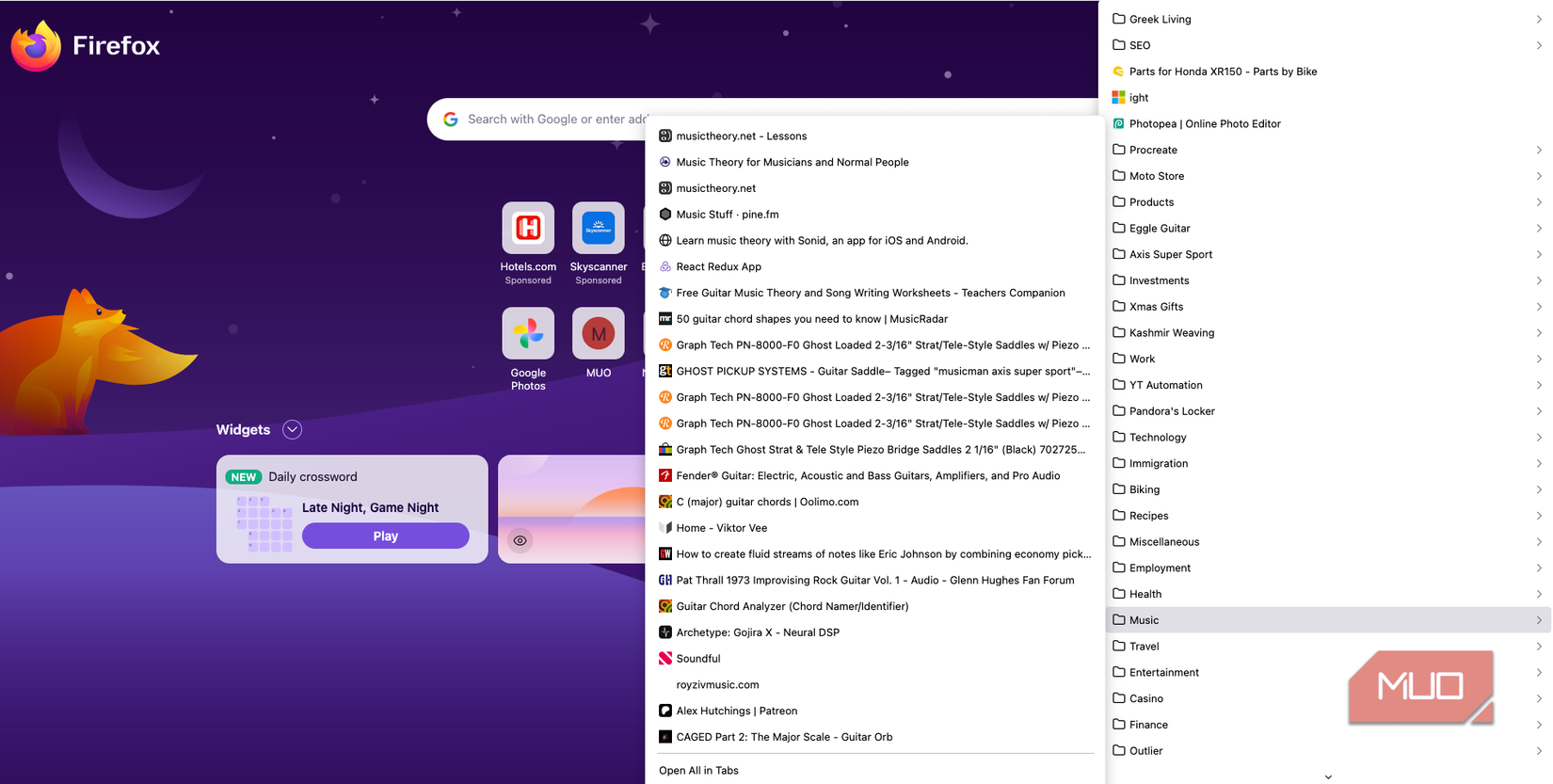The image size is (1553, 784).
Task: Click the Firefox logo
Action: (x=36, y=45)
